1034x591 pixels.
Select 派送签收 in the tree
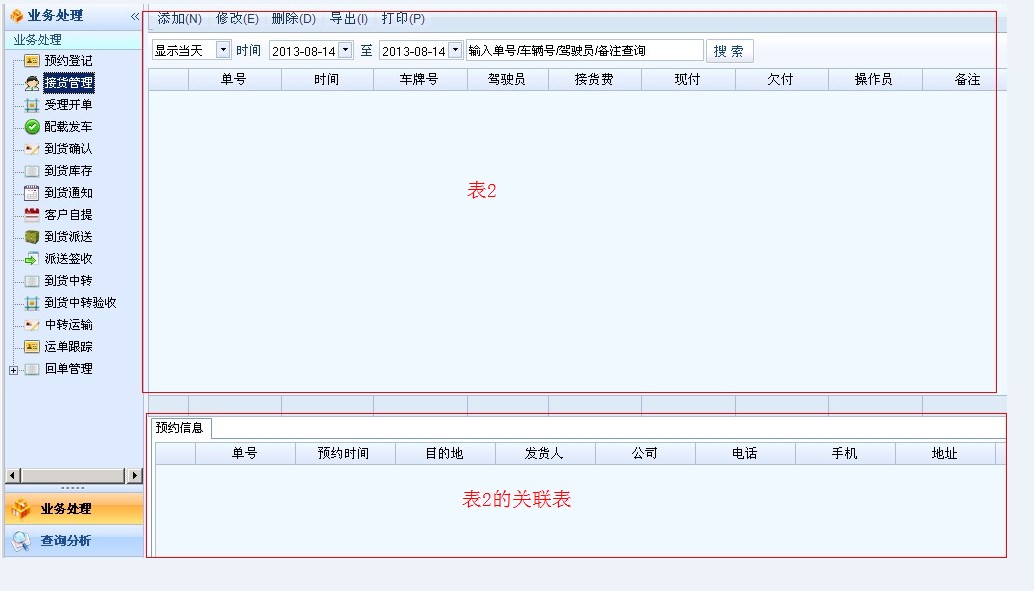69,259
